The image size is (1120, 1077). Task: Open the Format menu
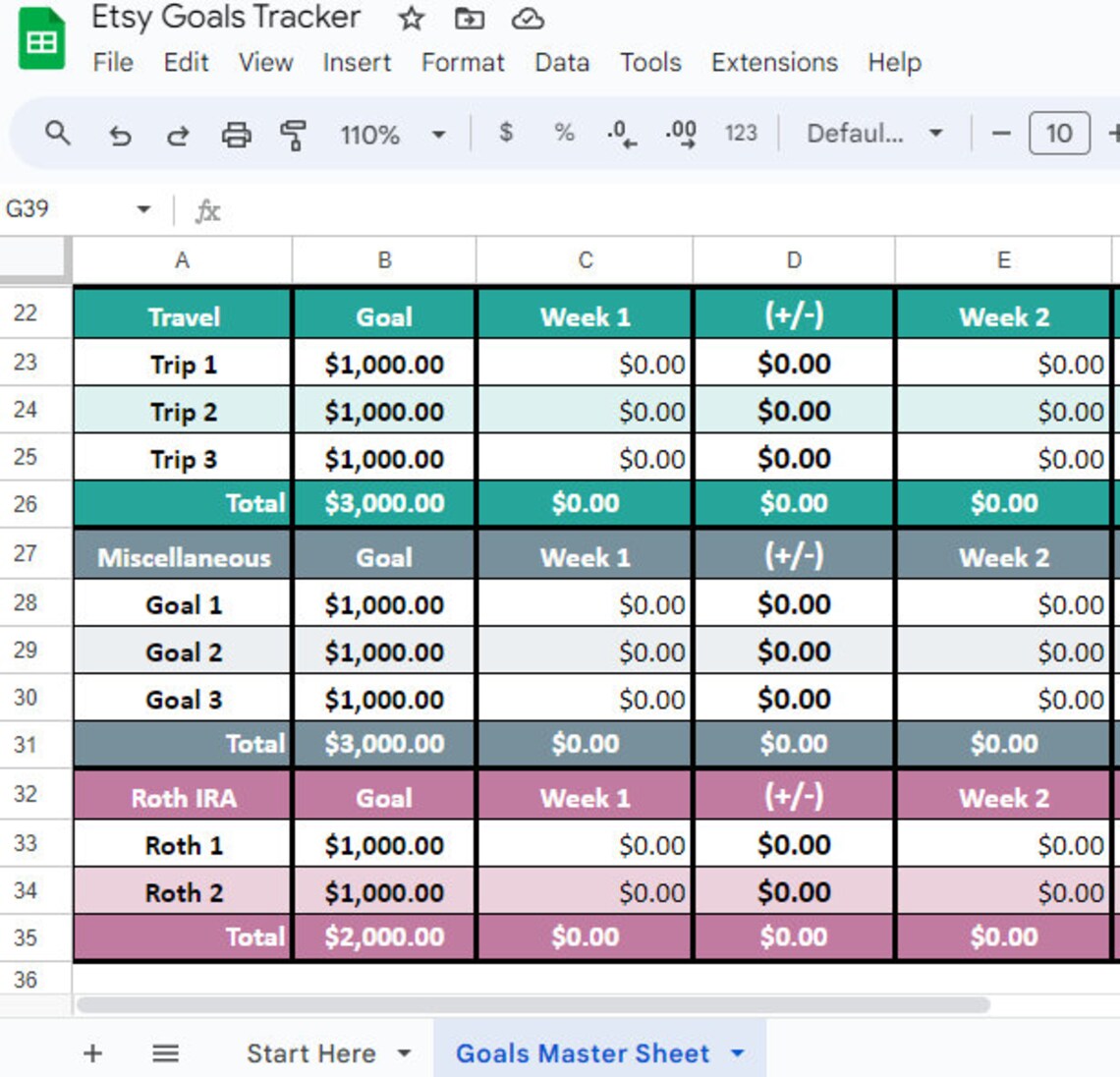click(x=463, y=63)
